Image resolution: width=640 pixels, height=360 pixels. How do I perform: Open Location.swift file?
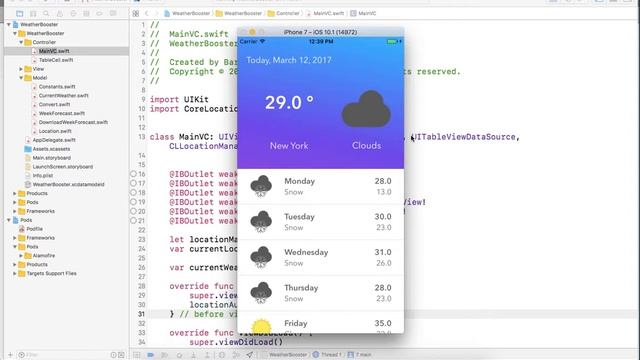(x=55, y=131)
